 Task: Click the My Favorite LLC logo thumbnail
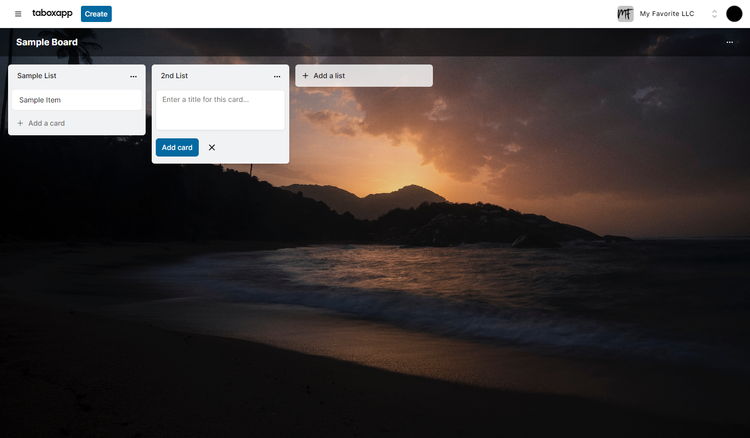pos(625,14)
